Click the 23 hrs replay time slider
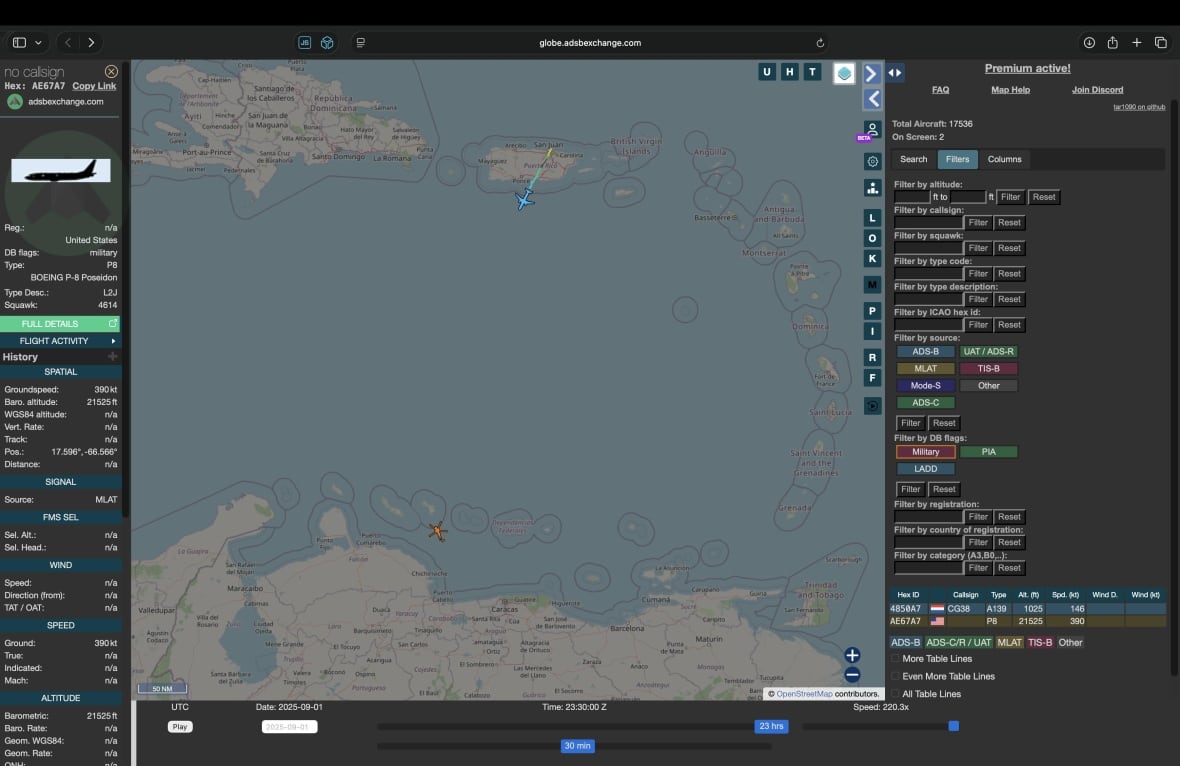 click(771, 726)
